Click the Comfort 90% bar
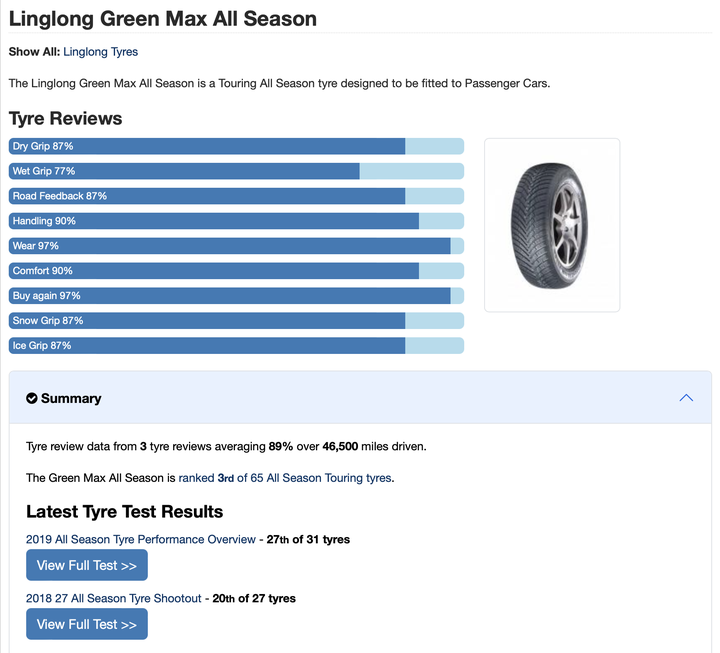The image size is (720, 653). 236,271
